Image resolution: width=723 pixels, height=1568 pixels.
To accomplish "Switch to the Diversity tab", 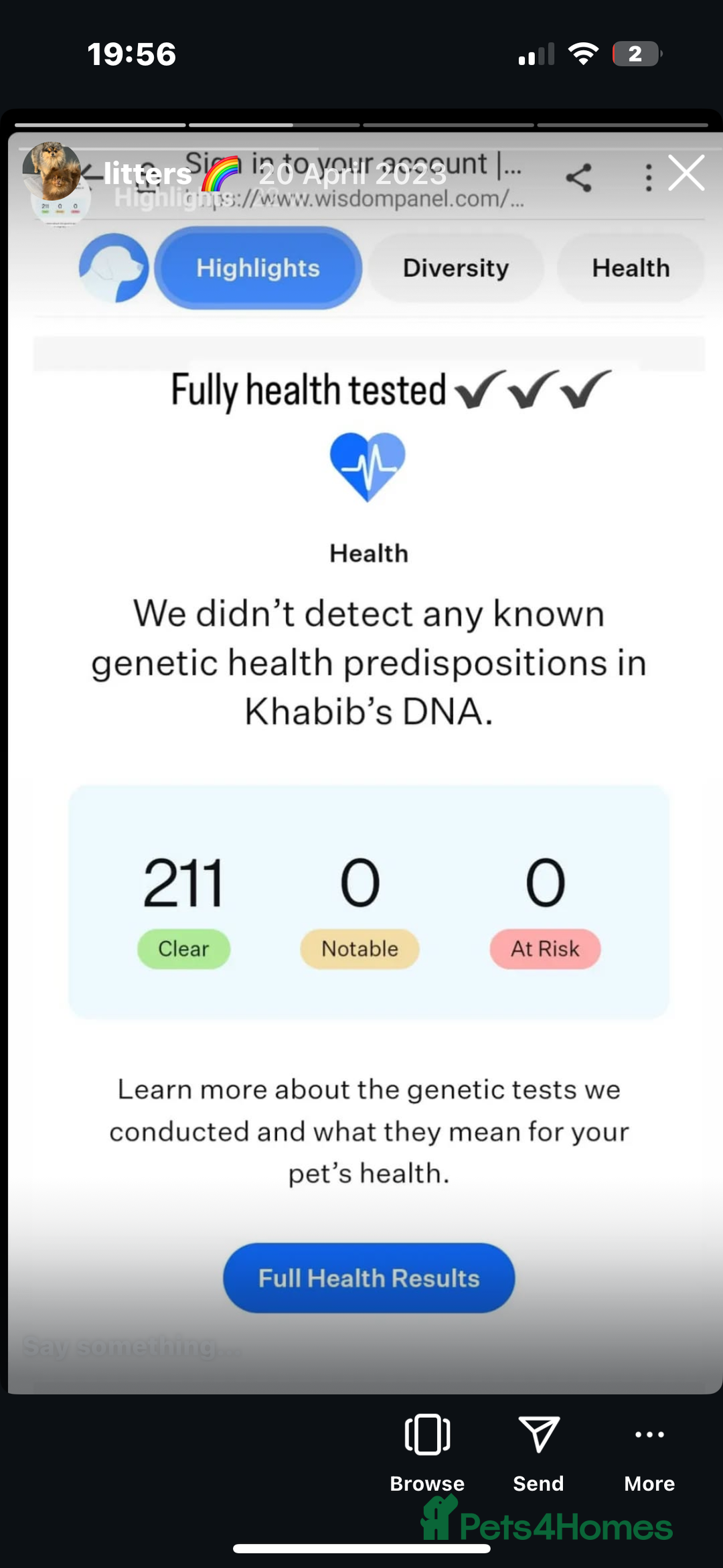I will tap(456, 268).
